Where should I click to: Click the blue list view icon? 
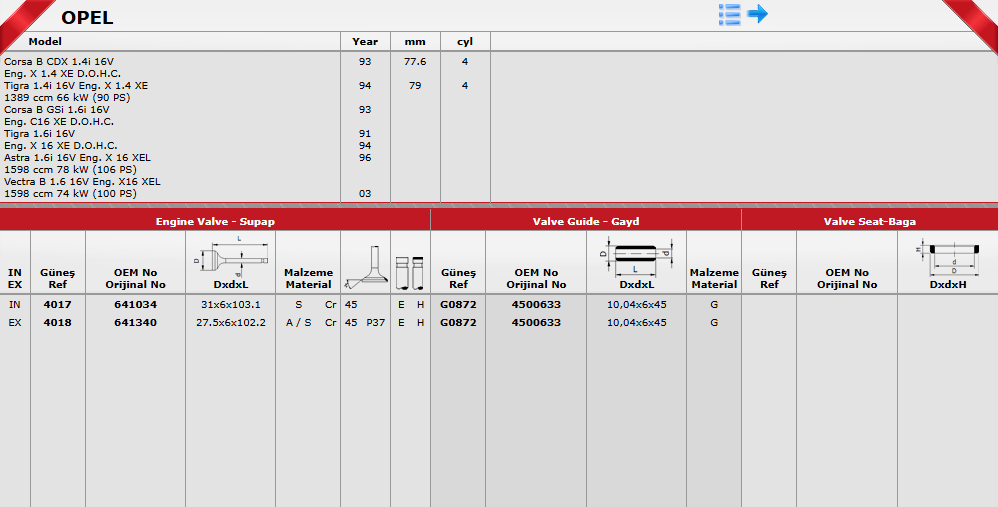coord(730,14)
